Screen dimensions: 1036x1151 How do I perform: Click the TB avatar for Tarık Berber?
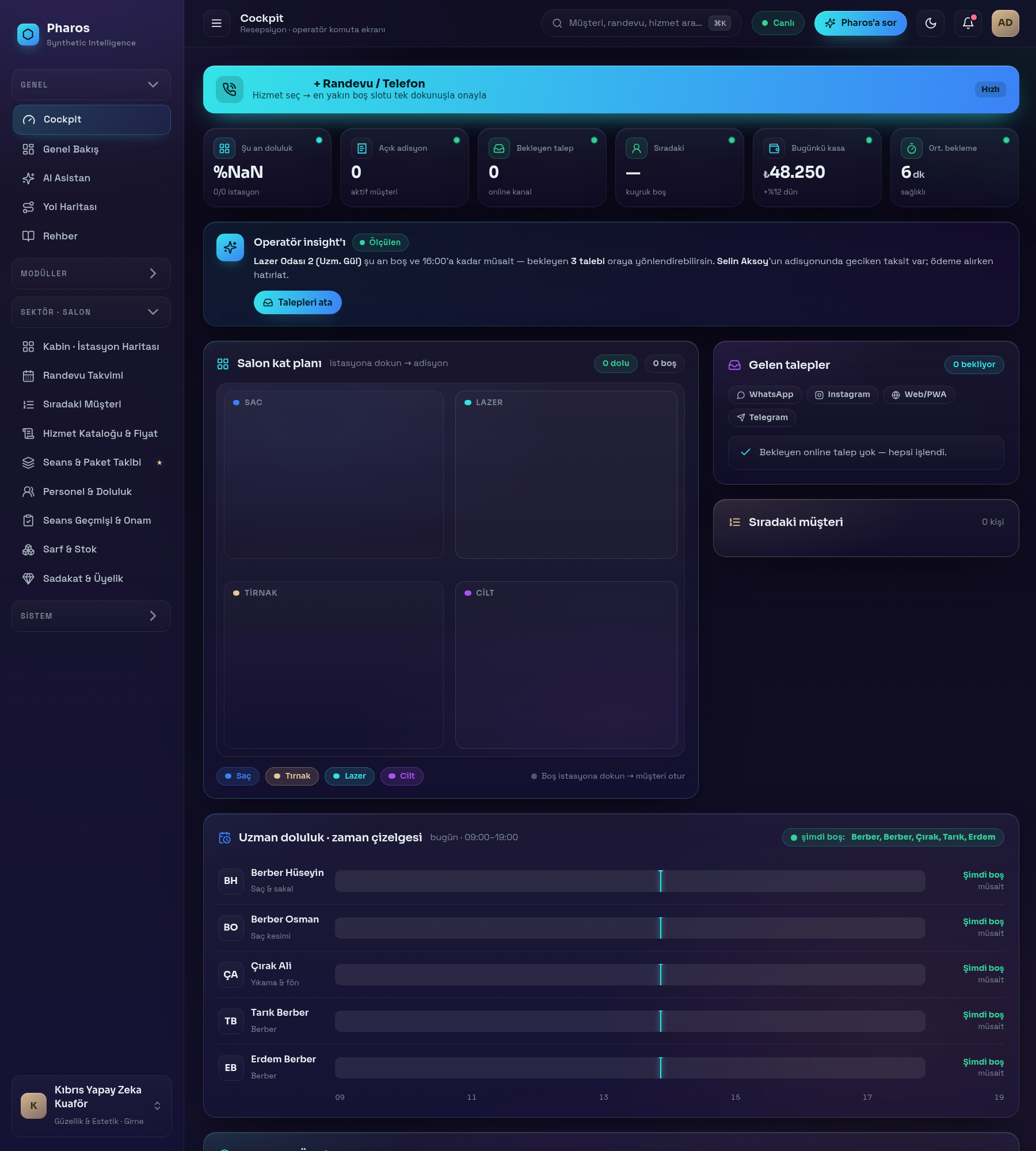point(231,1021)
